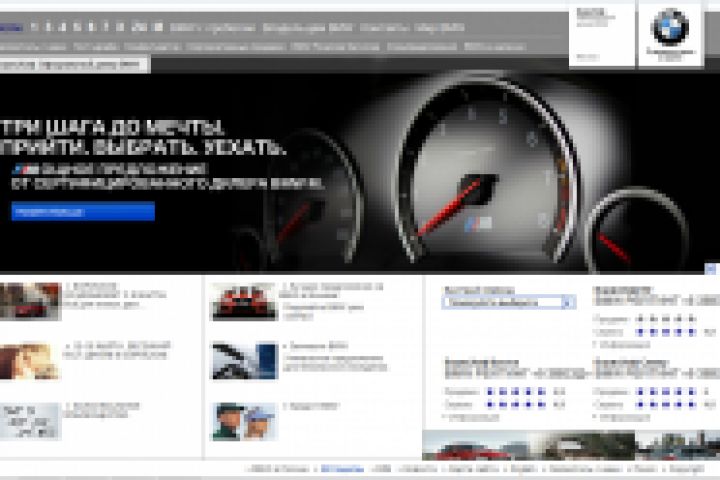The width and height of the screenshot is (720, 480).
Task: Click the white panel left of BMW logo
Action: point(602,34)
